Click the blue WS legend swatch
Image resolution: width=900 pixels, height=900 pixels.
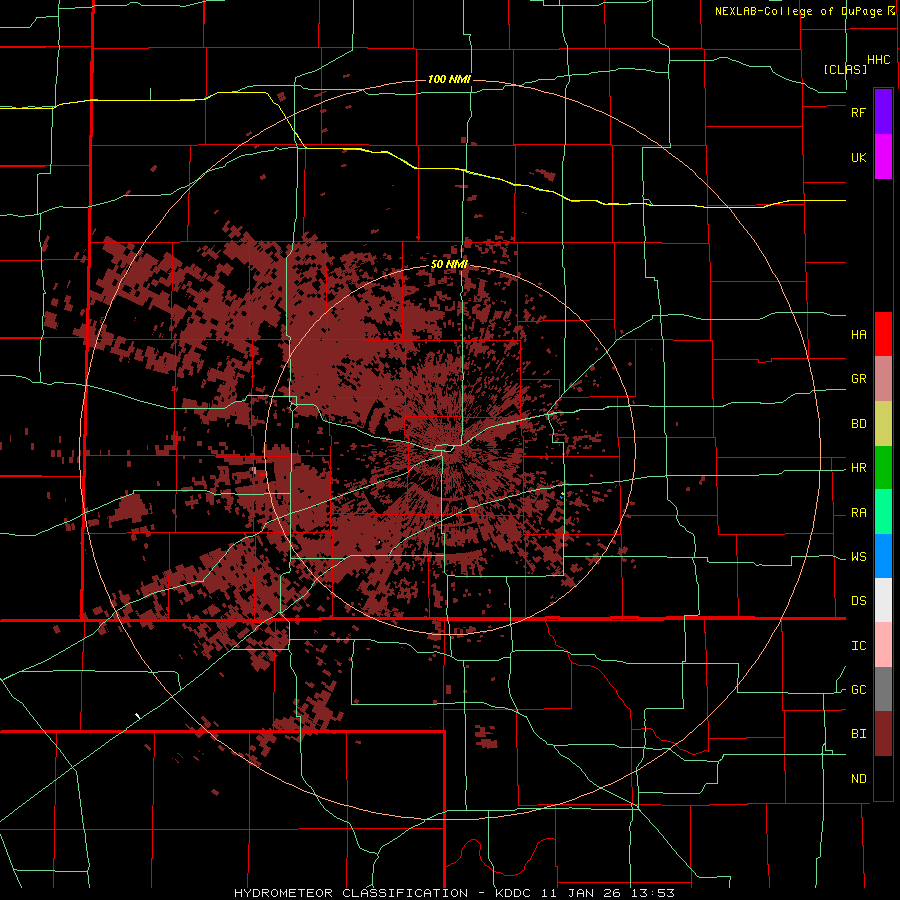[883, 556]
